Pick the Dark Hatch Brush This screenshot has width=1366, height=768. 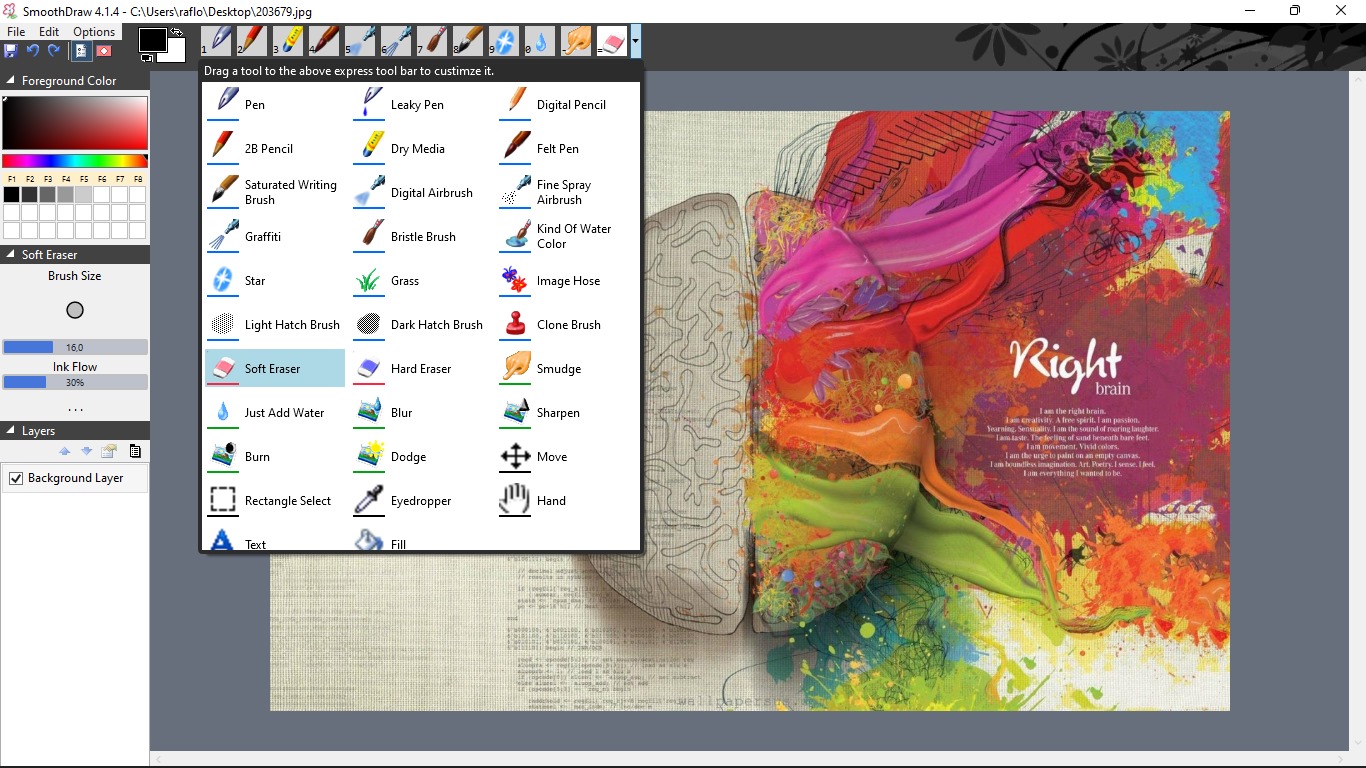[x=420, y=324]
